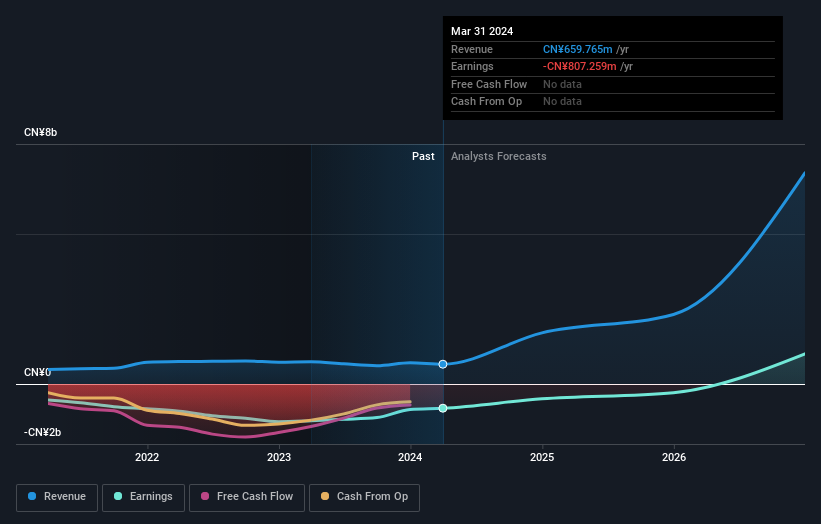Click the Revenue data point marker on blue line
This screenshot has height=524, width=821.
click(443, 364)
